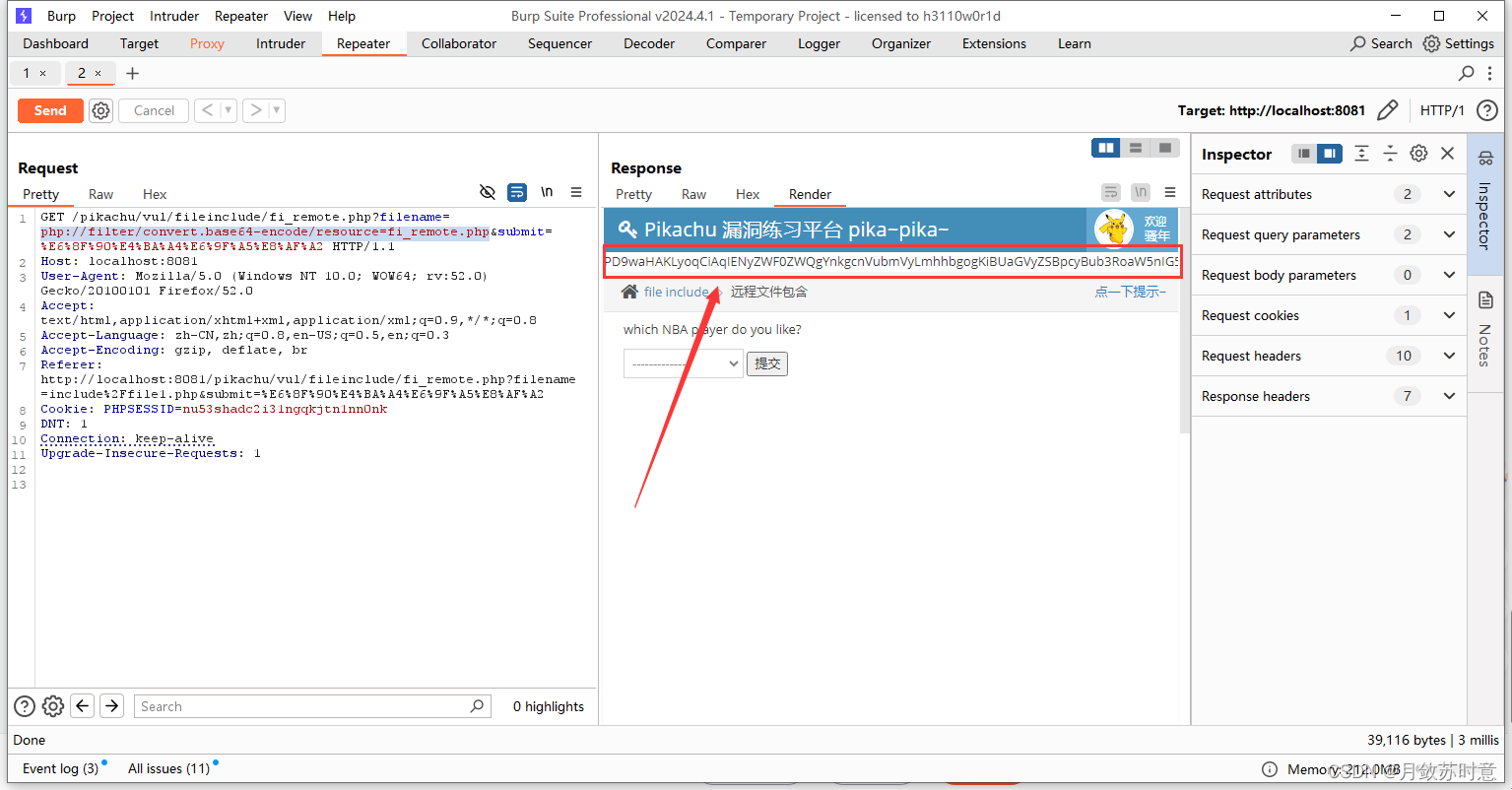Viewport: 1512px width, 790px height.
Task: Toggle response line wrap icon
Action: point(1111,192)
